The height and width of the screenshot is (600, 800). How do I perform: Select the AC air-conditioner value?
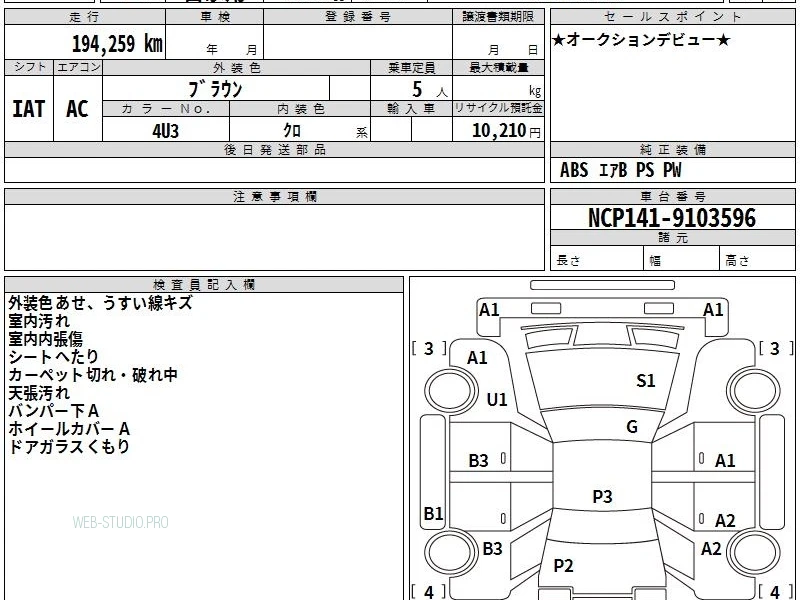[x=77, y=109]
